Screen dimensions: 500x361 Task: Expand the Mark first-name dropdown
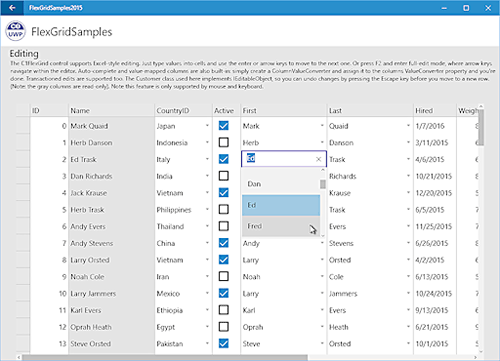pyautogui.click(x=322, y=126)
